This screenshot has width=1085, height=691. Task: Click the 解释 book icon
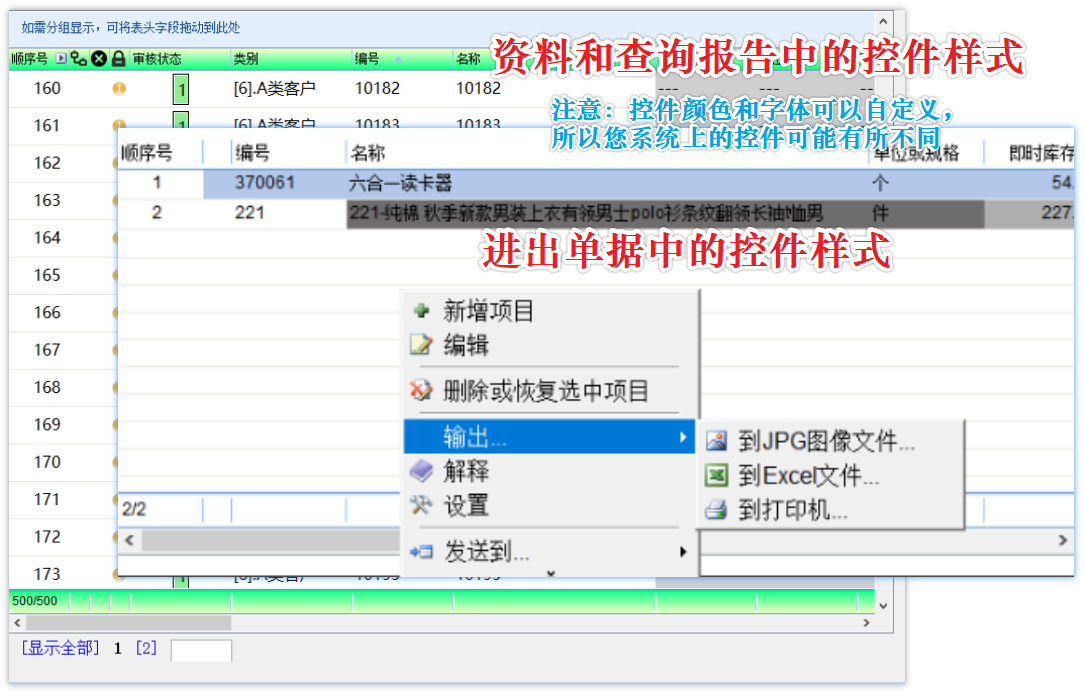(421, 471)
